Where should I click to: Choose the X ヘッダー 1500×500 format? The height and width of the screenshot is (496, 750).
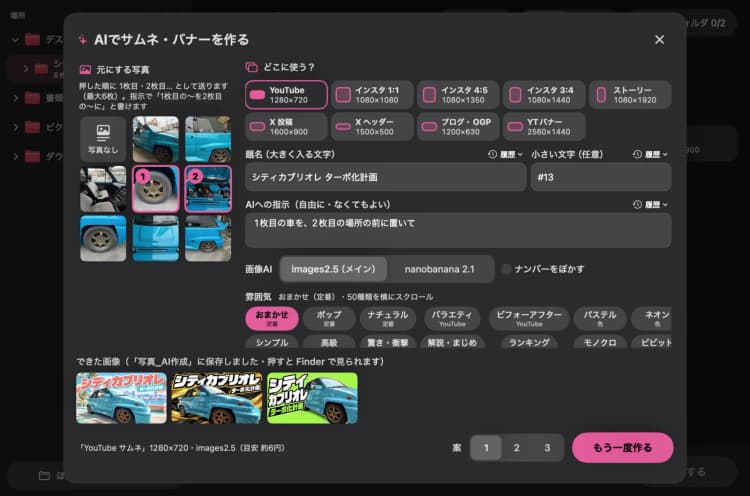coord(372,127)
